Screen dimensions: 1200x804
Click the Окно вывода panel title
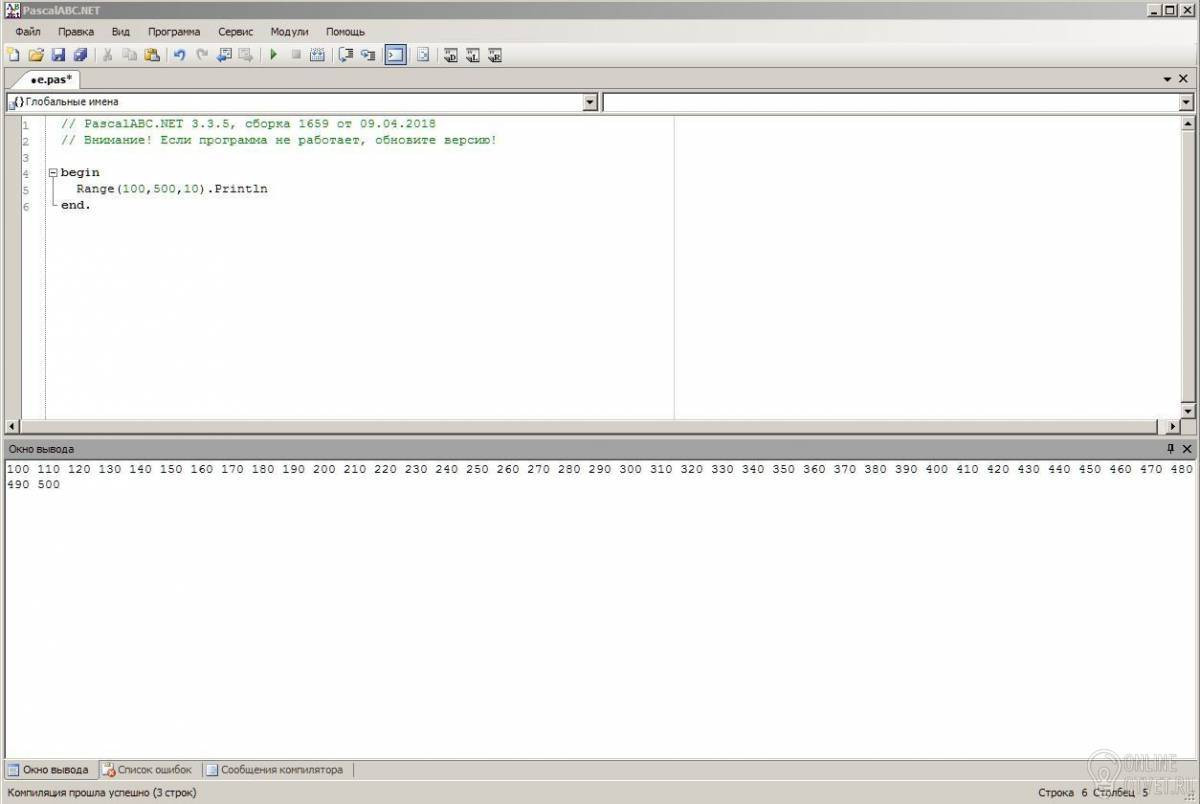click(x=41, y=449)
